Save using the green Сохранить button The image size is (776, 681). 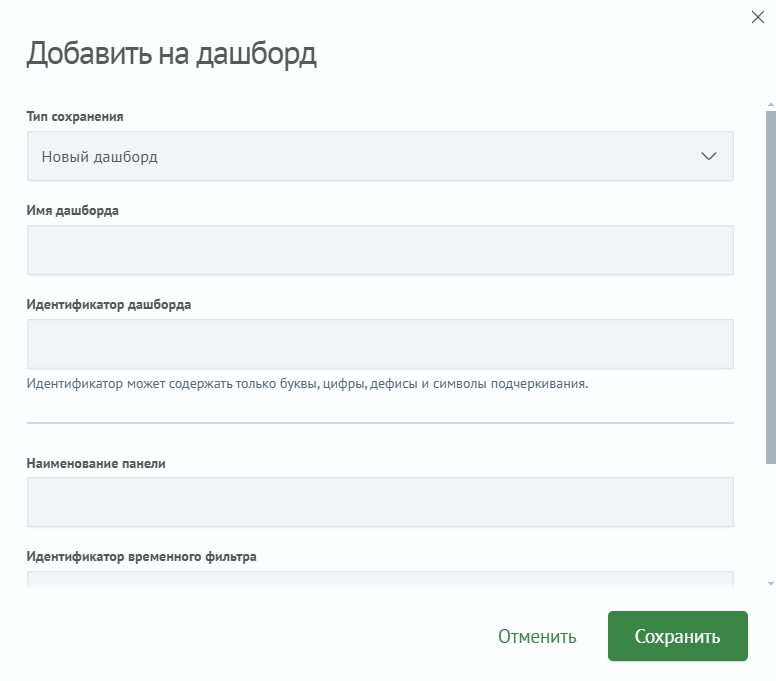pyautogui.click(x=678, y=636)
